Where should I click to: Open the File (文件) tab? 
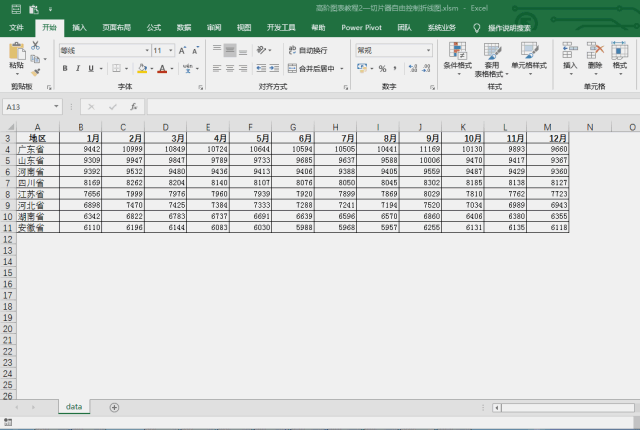coord(16,27)
